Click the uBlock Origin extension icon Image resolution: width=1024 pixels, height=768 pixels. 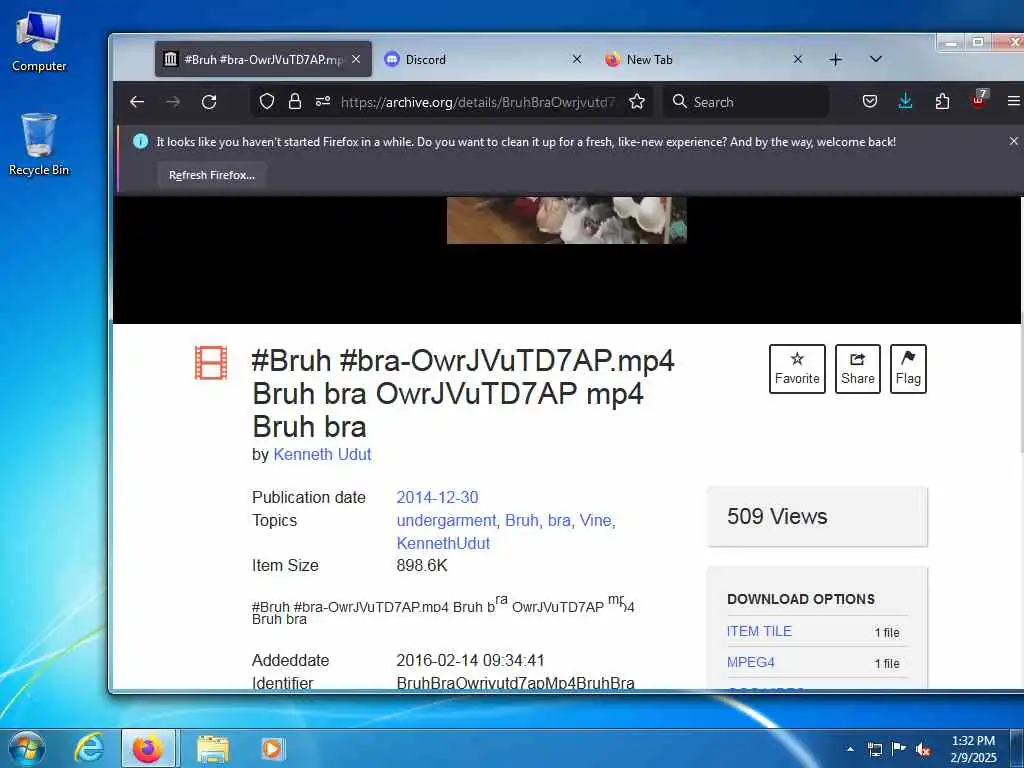(x=978, y=100)
